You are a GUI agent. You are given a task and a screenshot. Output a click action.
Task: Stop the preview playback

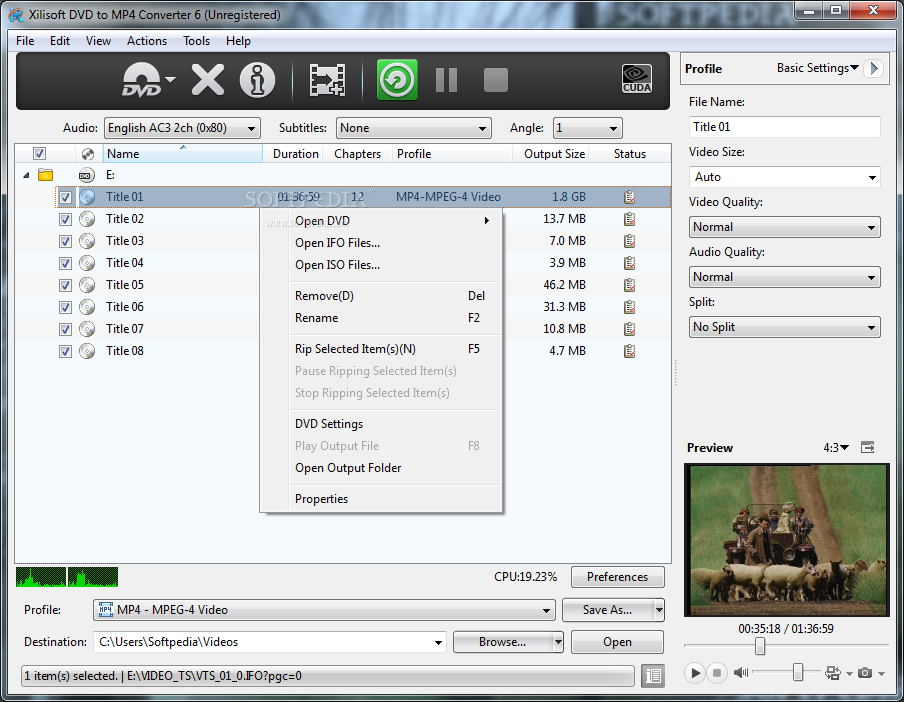(x=717, y=673)
